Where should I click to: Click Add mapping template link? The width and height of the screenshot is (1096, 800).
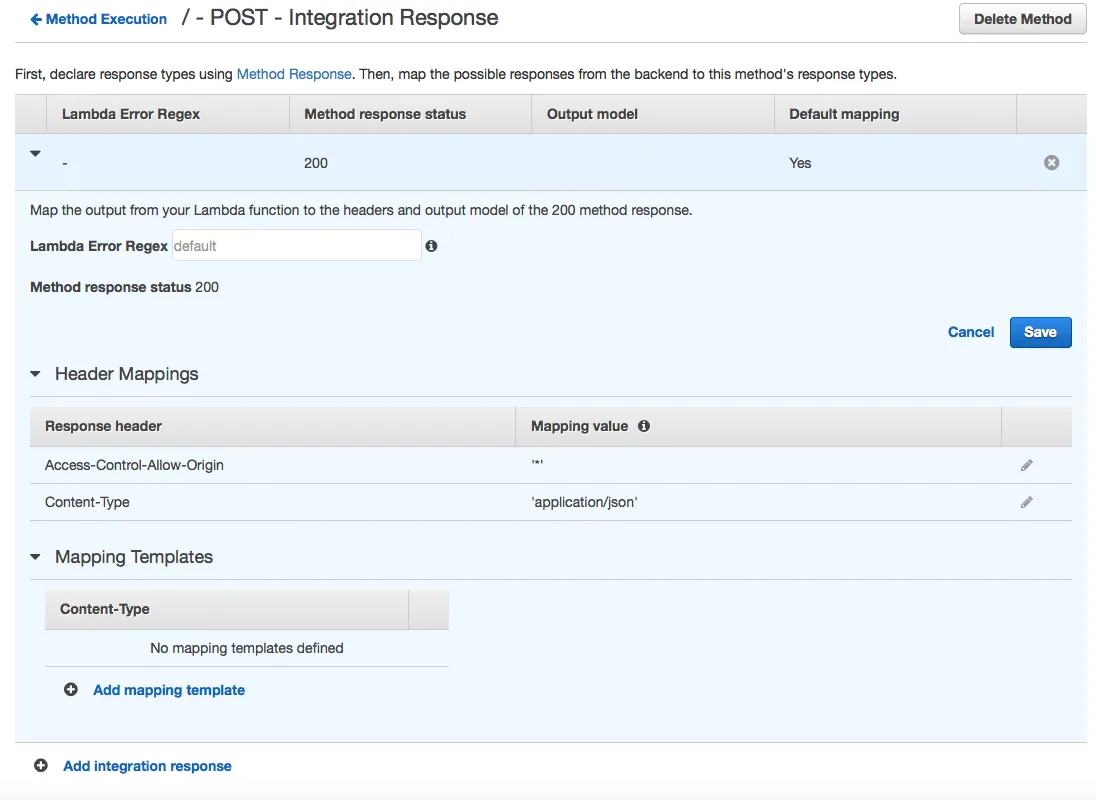click(169, 690)
